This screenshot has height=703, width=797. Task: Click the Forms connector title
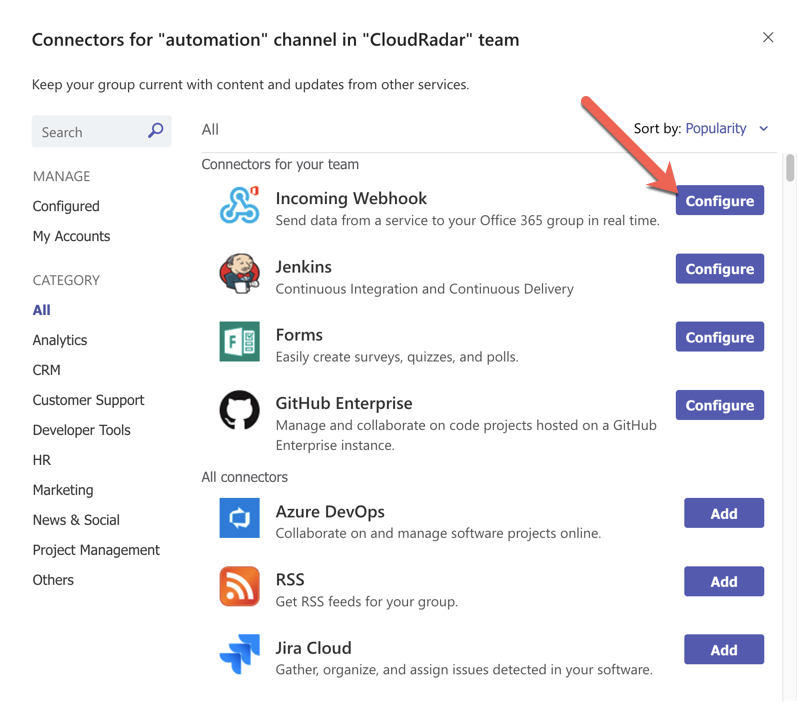[x=299, y=335]
